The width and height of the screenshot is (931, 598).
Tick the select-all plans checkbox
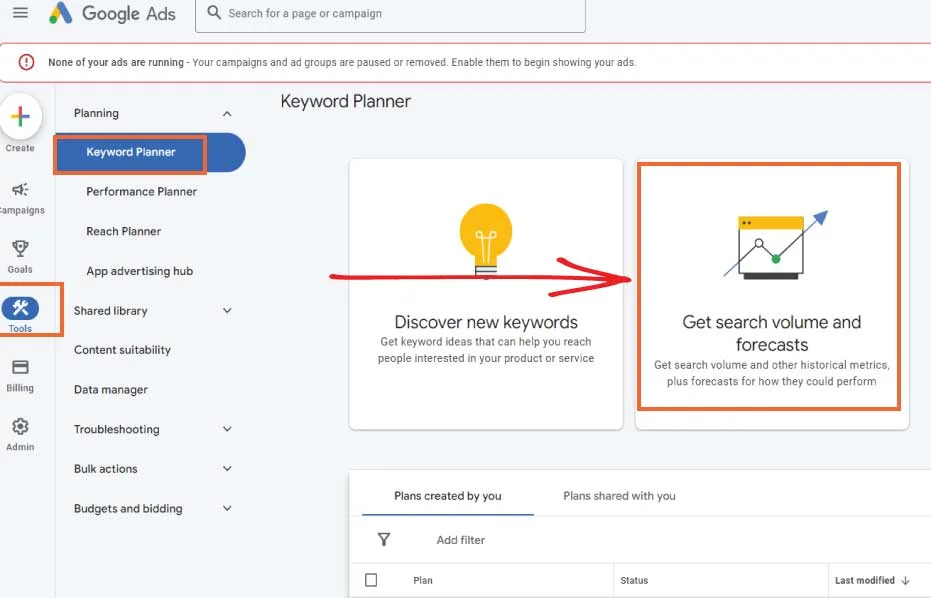click(x=371, y=580)
